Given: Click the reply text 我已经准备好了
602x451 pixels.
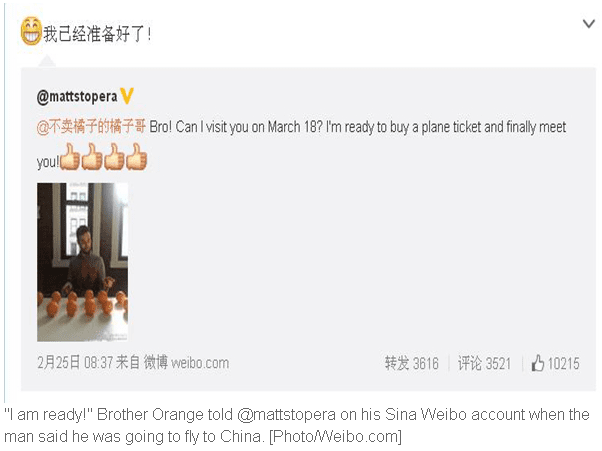Looking at the screenshot, I should click(x=97, y=34).
